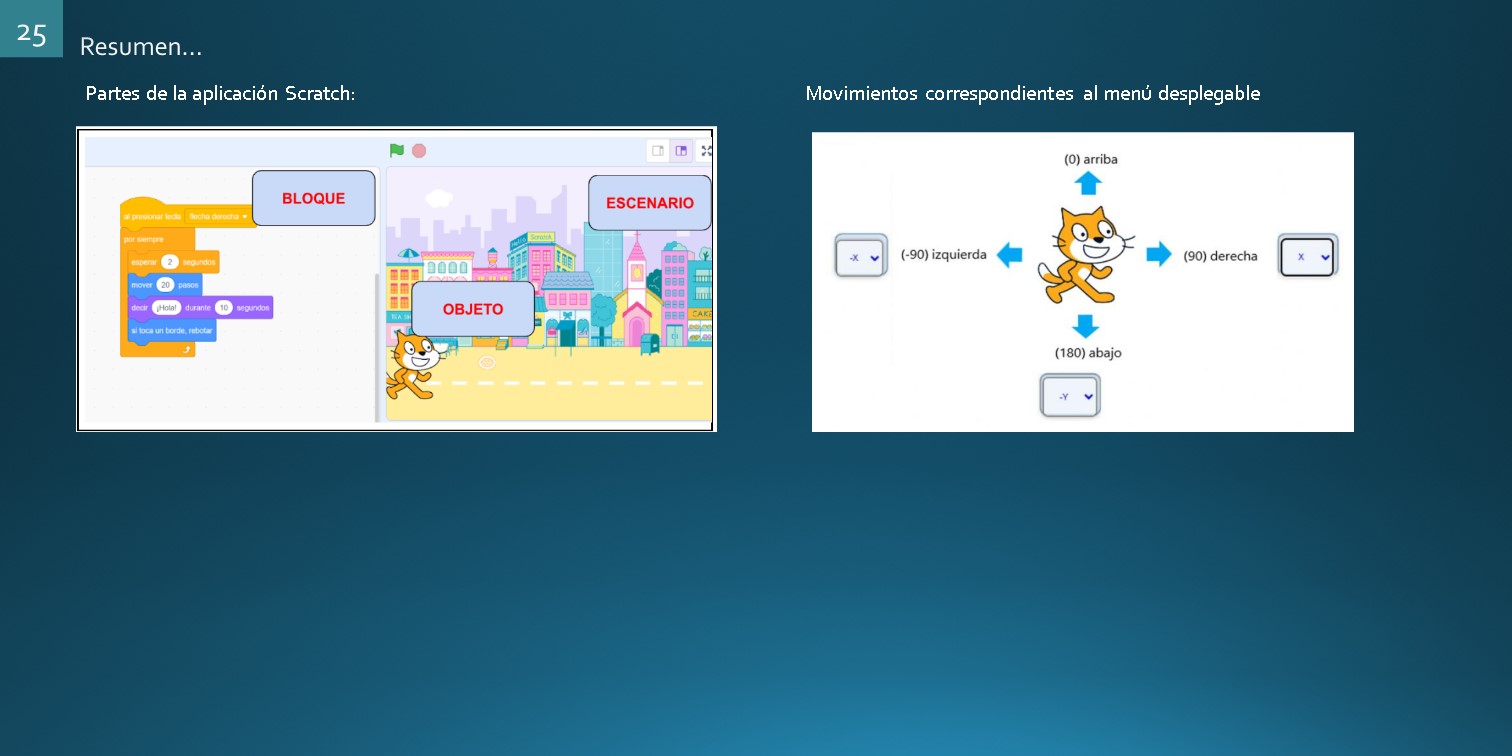Screen dimensions: 1512x756
Task: Expand the -Y dropdown below abajo
Action: [x=1070, y=397]
